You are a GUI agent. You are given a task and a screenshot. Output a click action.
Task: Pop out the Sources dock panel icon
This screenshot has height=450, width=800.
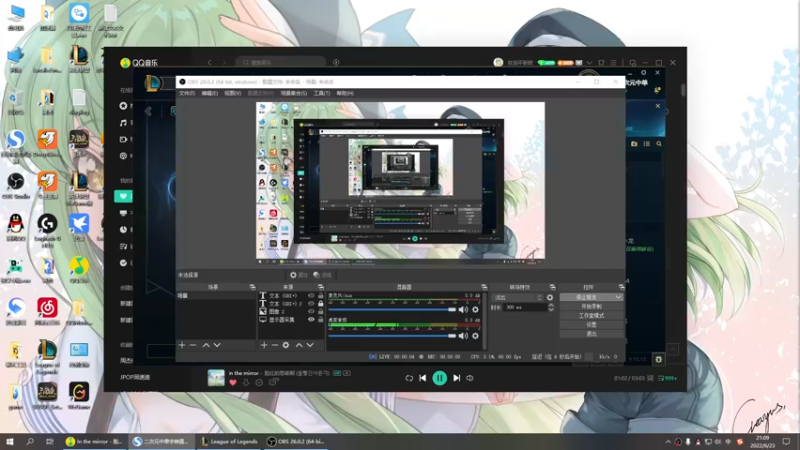(x=320, y=287)
